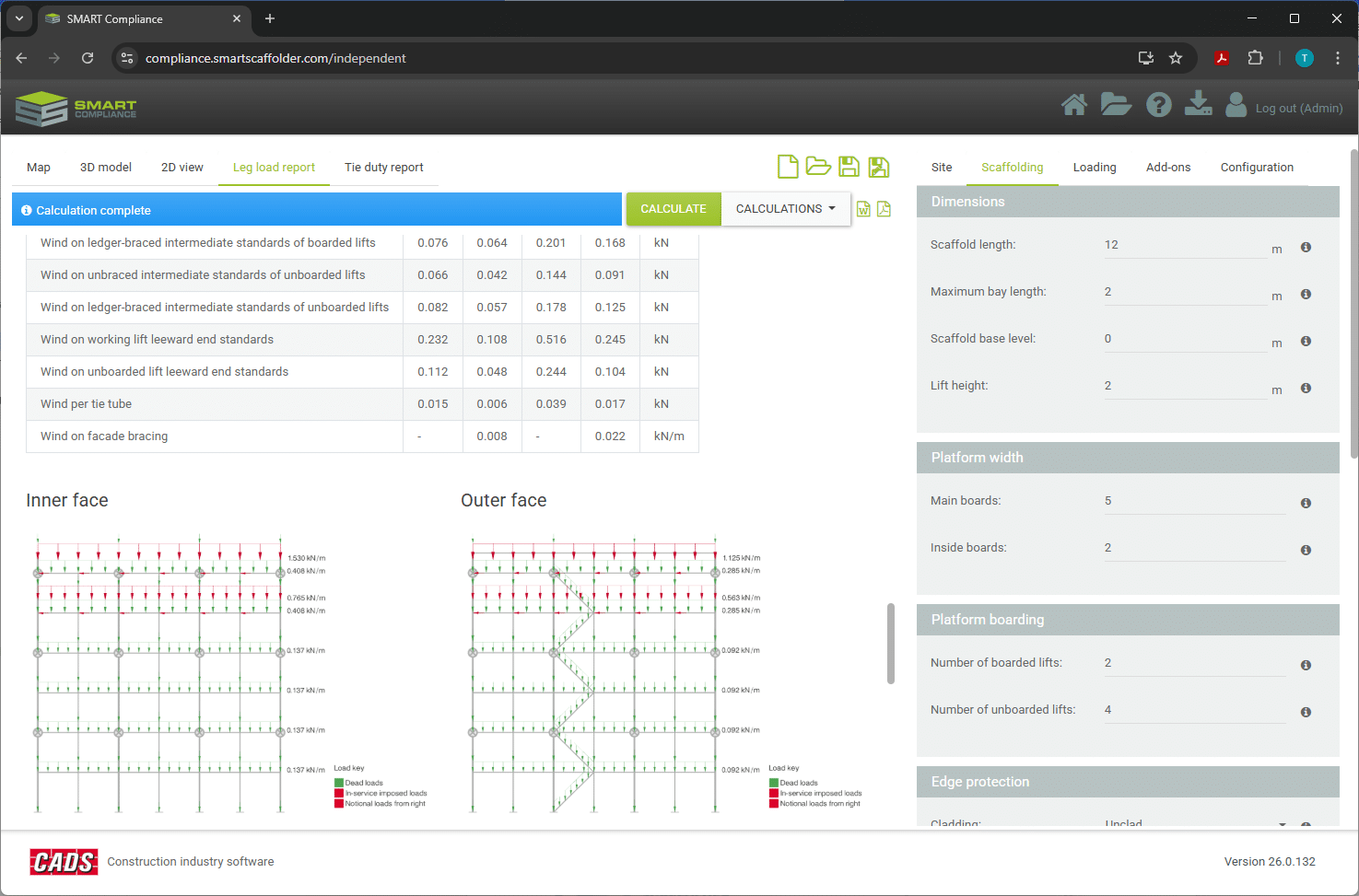Switch to the 3D model tab
Viewport: 1359px width, 896px height.
(106, 168)
